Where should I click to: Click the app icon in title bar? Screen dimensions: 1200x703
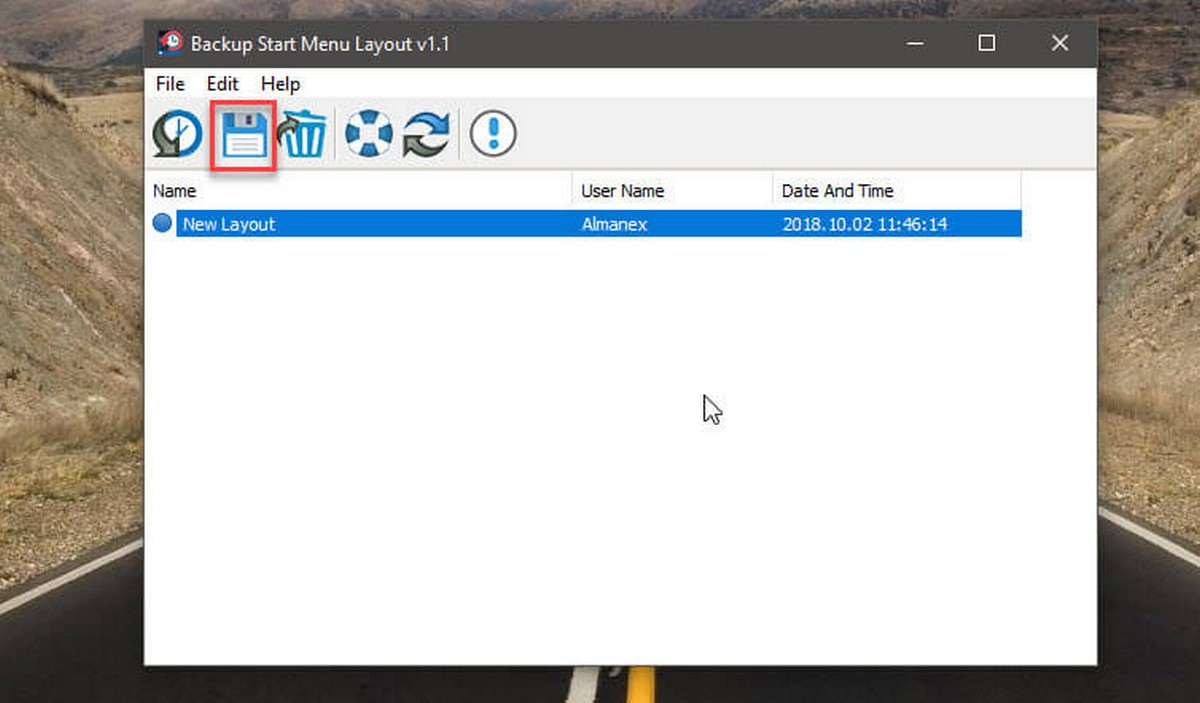170,43
